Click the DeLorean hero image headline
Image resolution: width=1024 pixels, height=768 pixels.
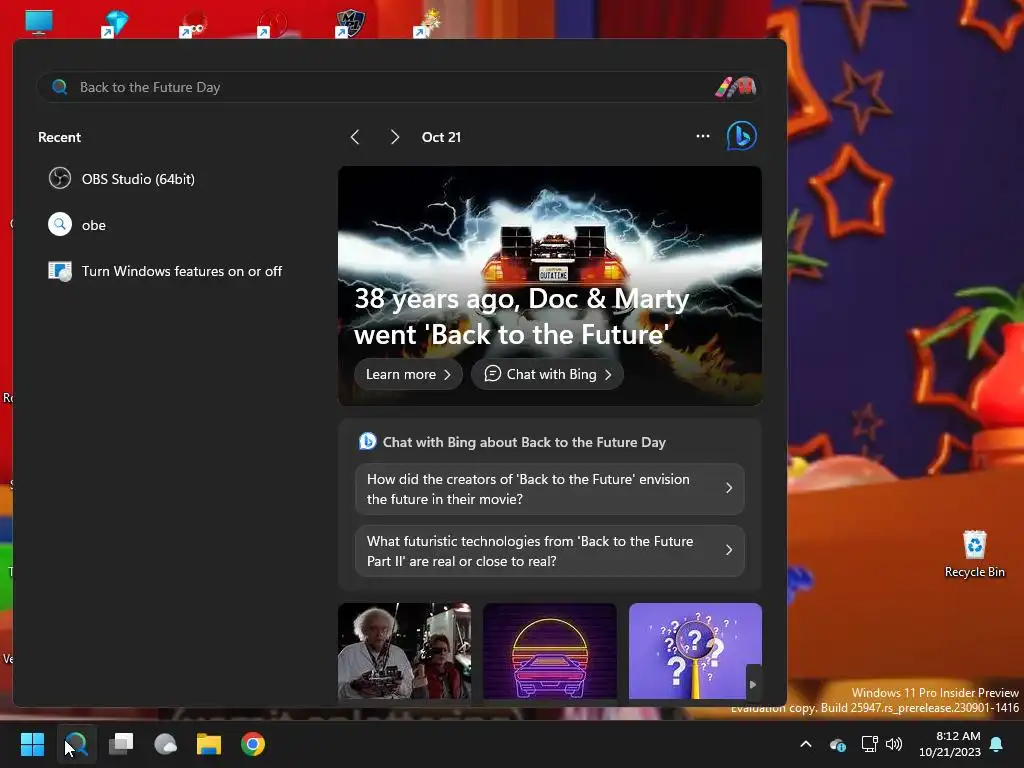[521, 317]
